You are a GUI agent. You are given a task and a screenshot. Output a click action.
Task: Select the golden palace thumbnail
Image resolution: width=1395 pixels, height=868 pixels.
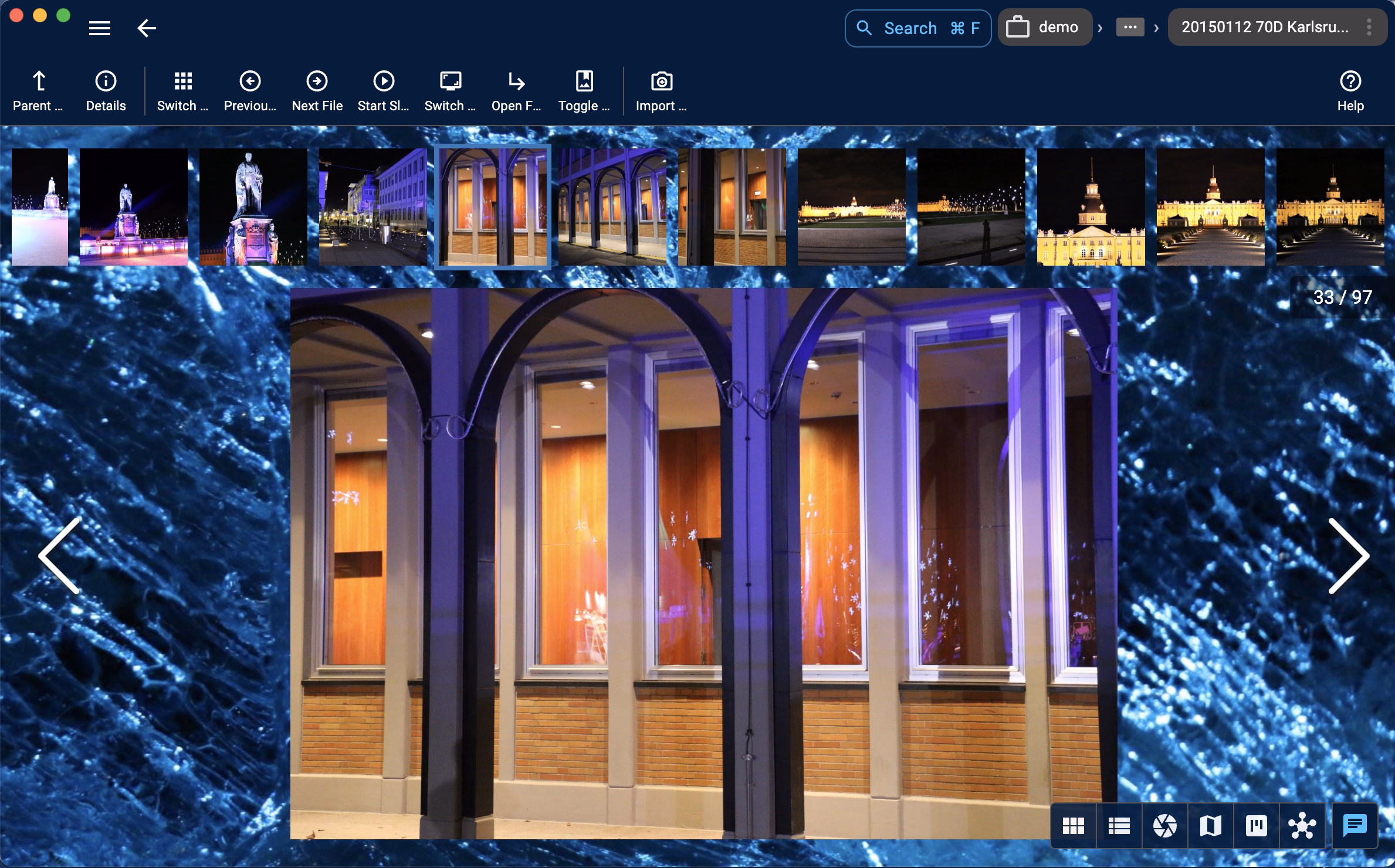click(1210, 206)
